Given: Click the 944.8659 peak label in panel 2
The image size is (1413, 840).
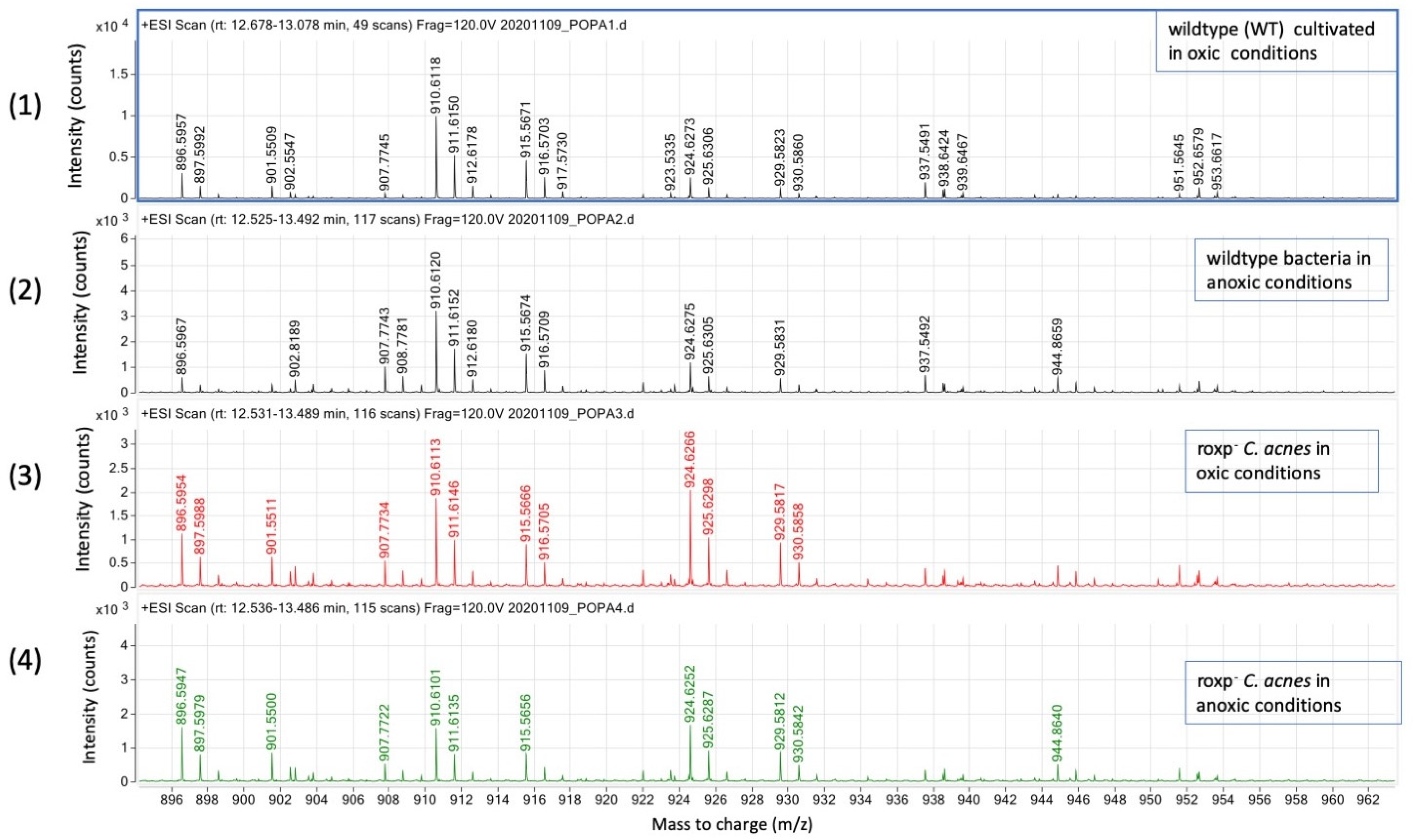Looking at the screenshot, I should 1057,347.
